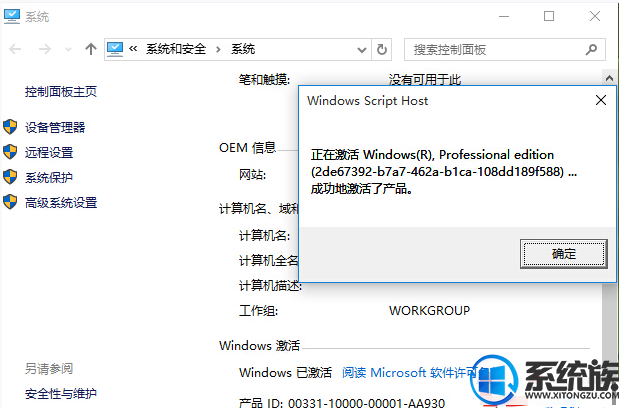Maximize the 系统 window
Screen dimensions: 619x408
[x=549, y=17]
